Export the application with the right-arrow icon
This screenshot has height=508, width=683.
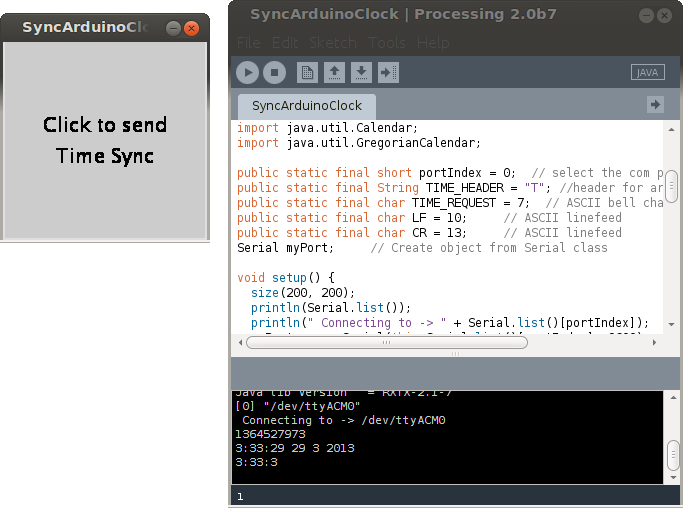[x=388, y=72]
